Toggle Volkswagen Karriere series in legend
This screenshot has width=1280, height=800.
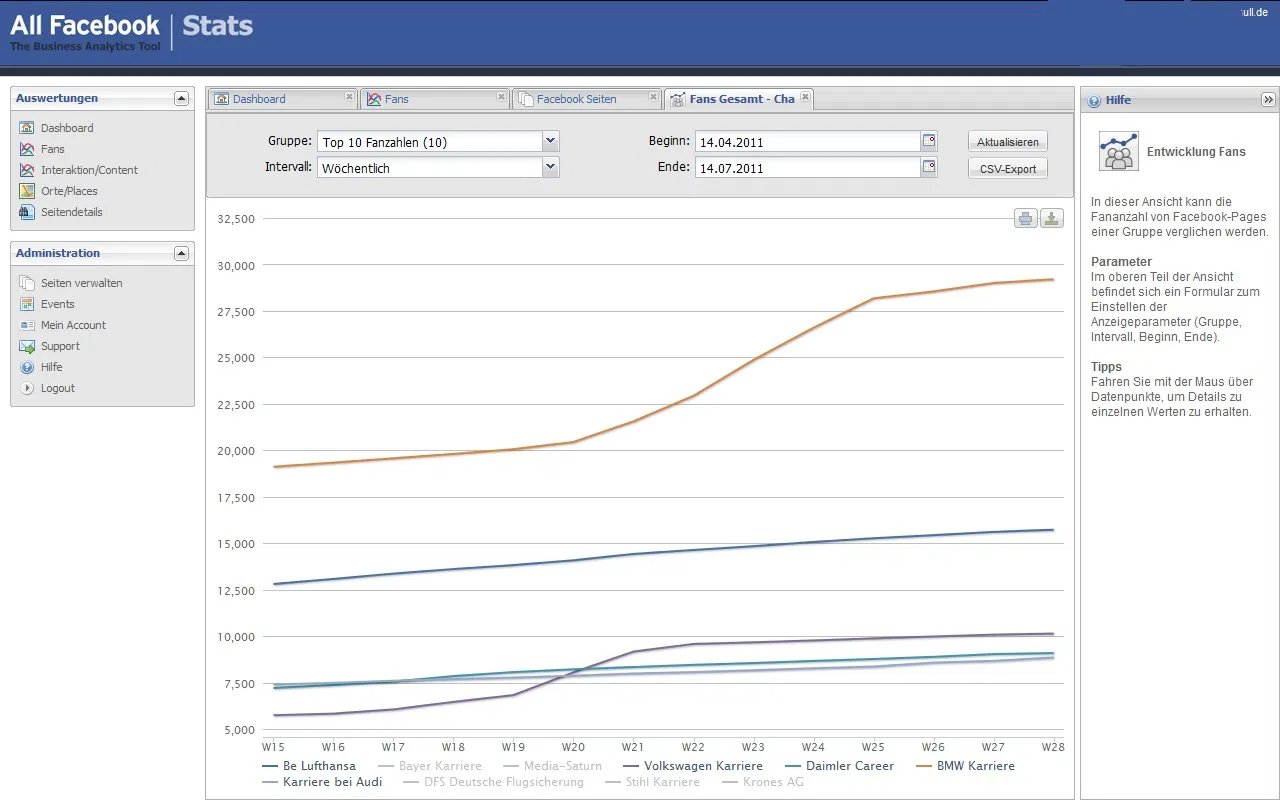pyautogui.click(x=693, y=766)
